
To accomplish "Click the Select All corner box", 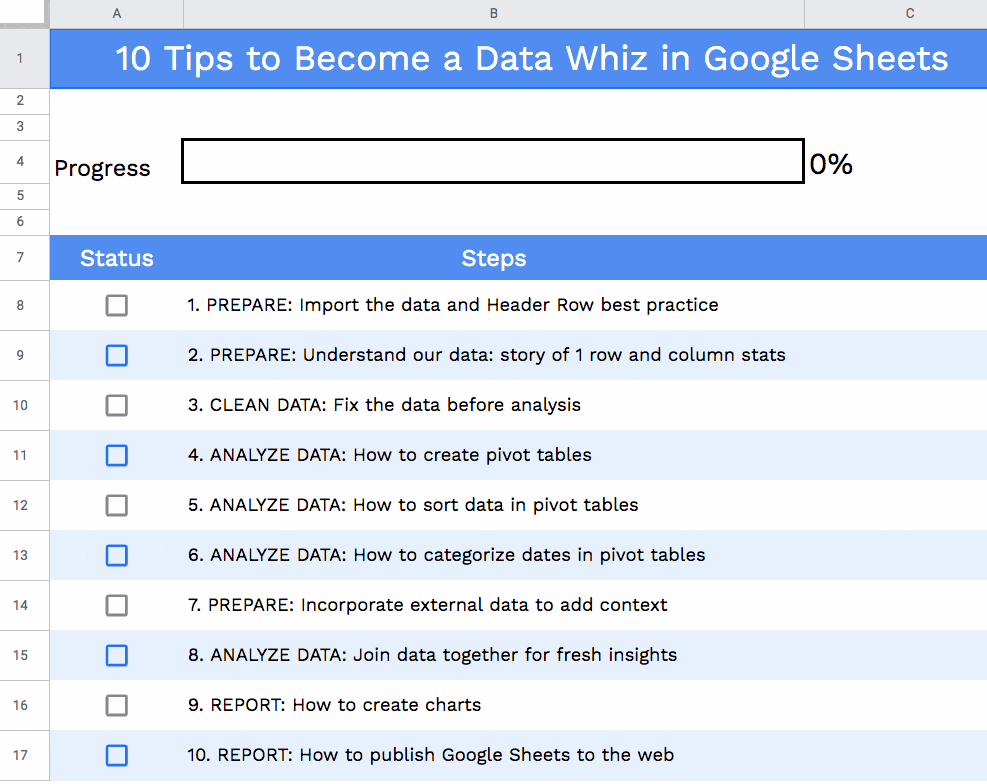I will pos(23,13).
